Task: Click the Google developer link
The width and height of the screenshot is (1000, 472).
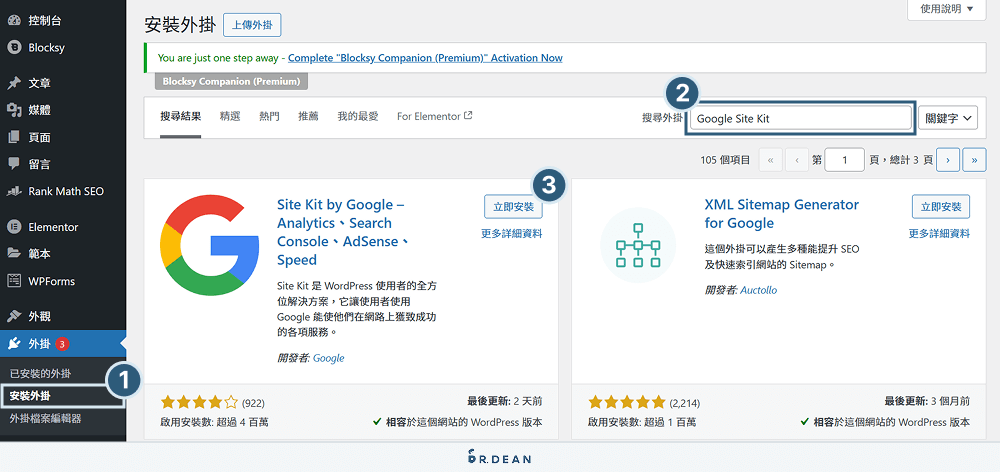Action: [x=328, y=358]
